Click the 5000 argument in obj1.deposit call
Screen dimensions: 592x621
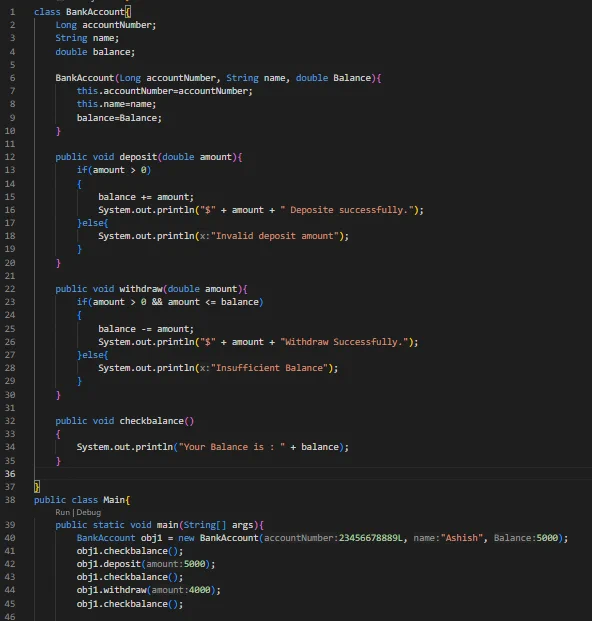click(x=194, y=564)
